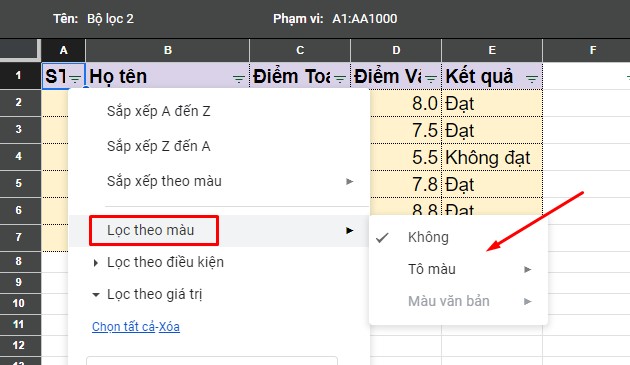
Task: Choose Sắp xếp A đến Z
Action: [x=159, y=111]
